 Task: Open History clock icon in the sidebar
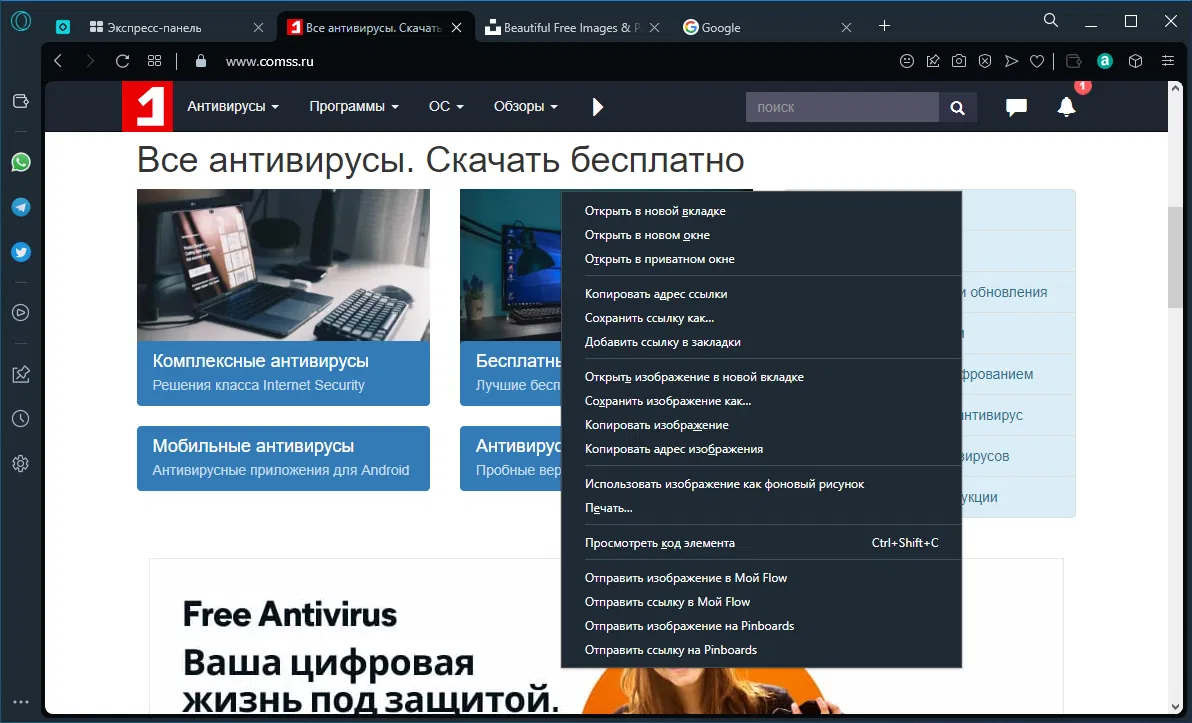point(21,419)
